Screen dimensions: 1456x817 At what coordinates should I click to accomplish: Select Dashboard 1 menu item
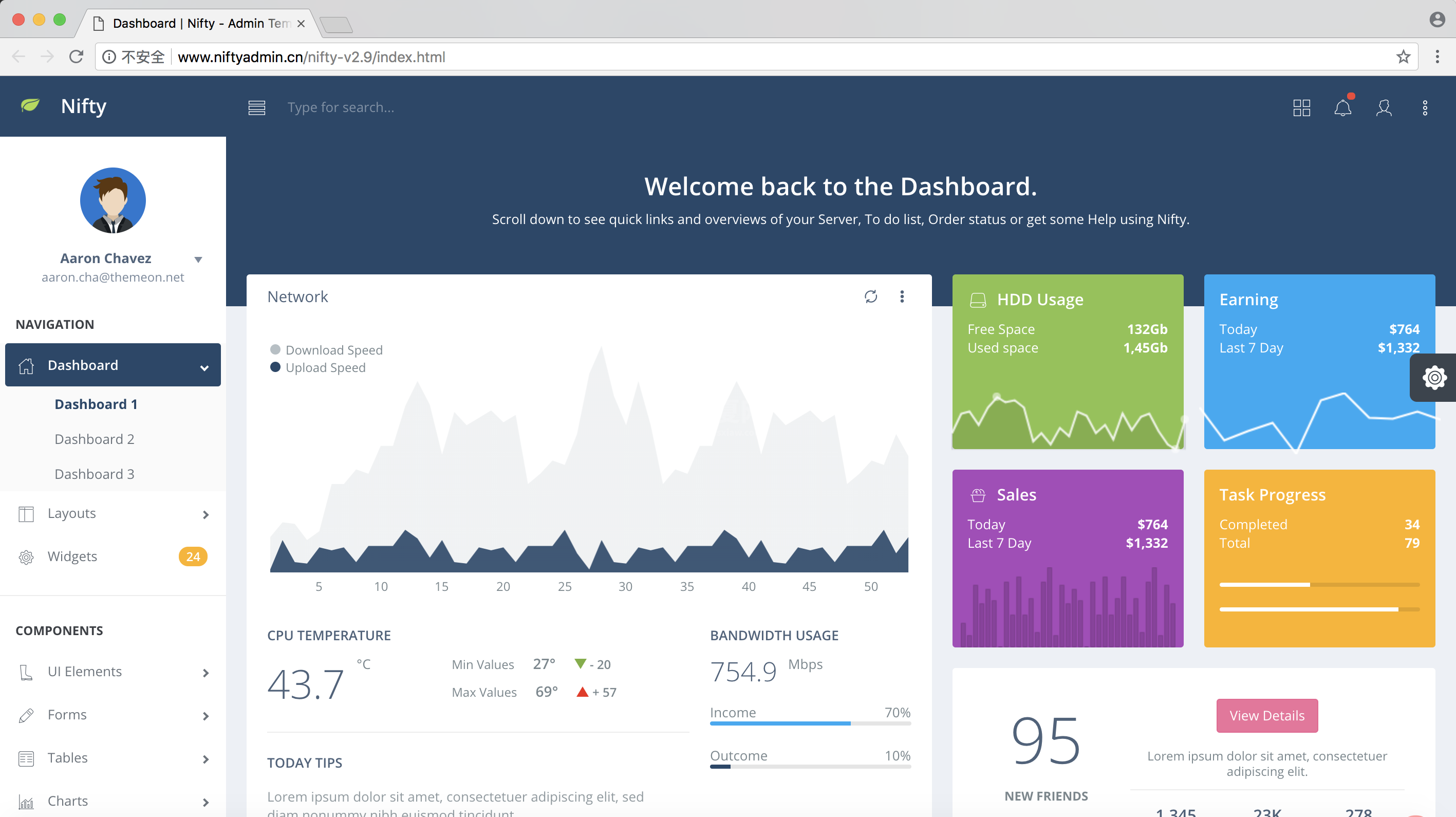(96, 404)
